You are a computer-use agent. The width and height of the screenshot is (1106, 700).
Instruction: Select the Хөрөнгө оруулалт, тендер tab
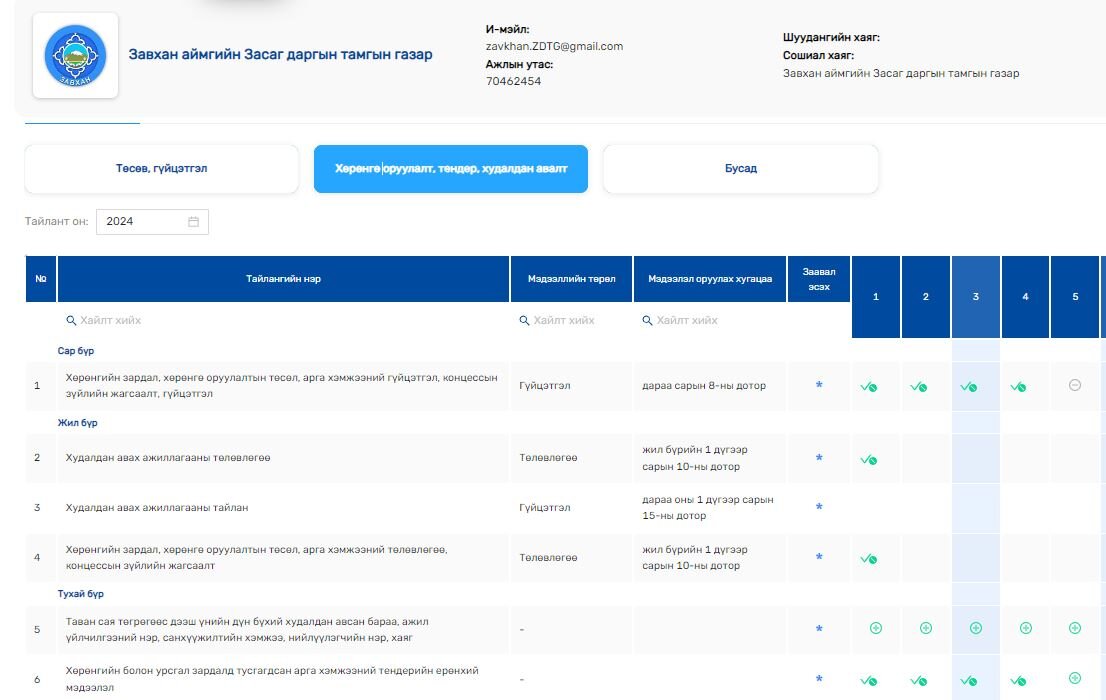point(450,169)
